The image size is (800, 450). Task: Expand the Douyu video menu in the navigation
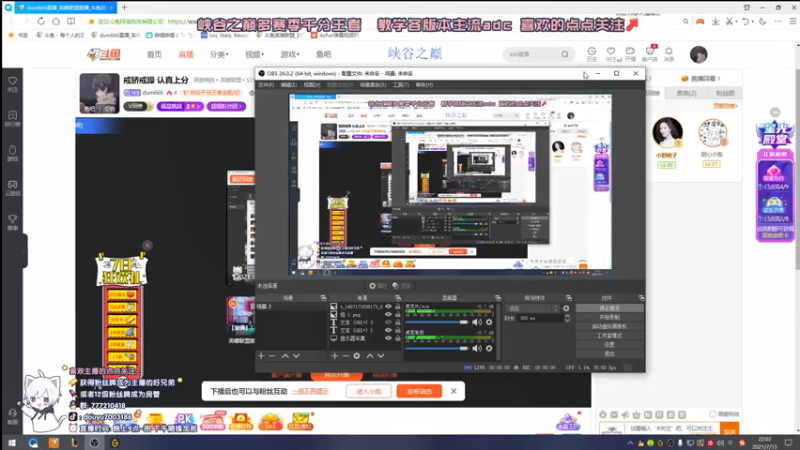pyautogui.click(x=254, y=54)
